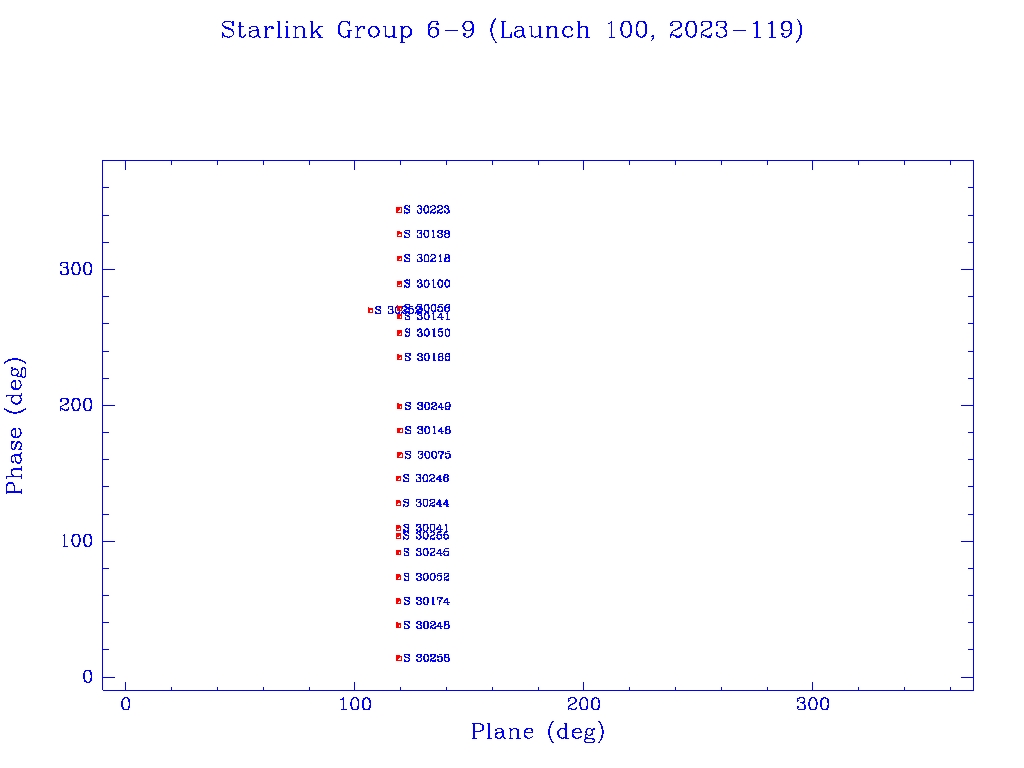The height and width of the screenshot is (768, 1024).
Task: Click the 300 tick on Plane axis
Action: 813,704
